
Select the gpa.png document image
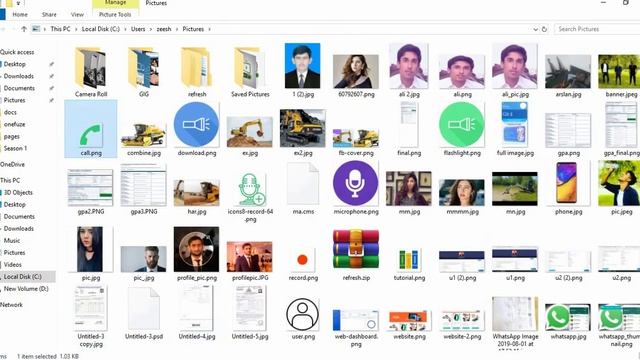click(568, 135)
